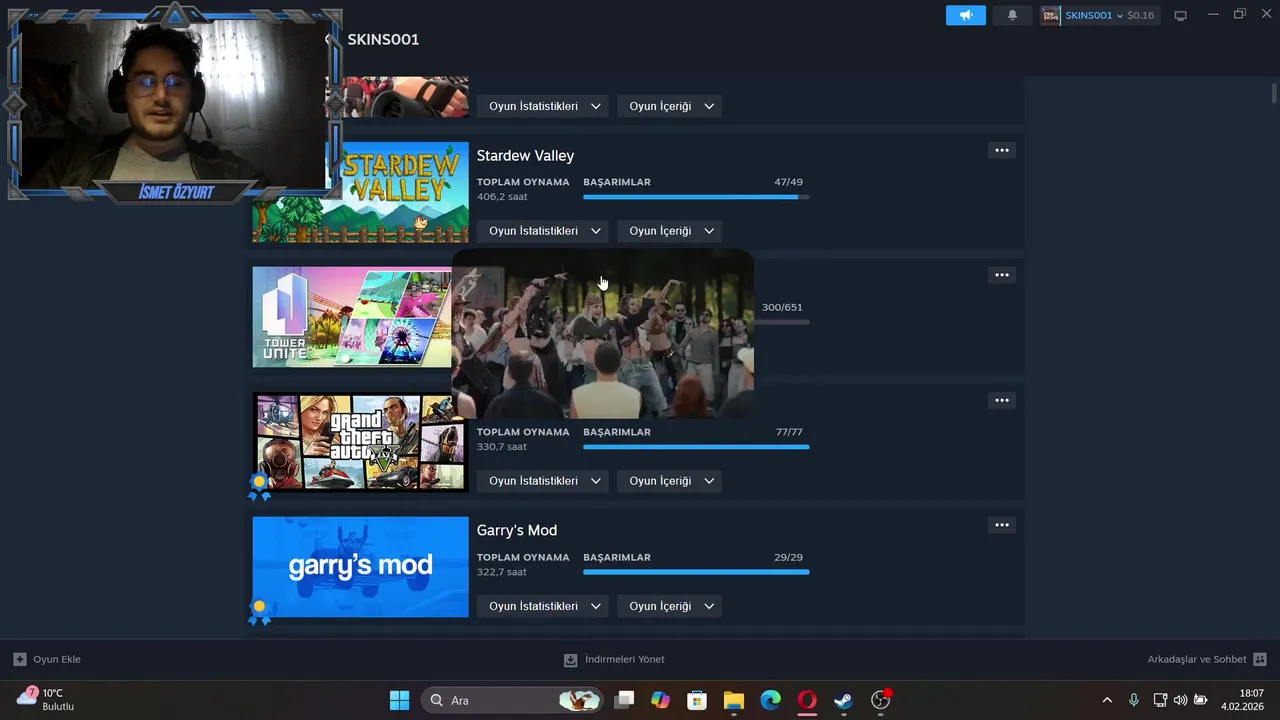The width and height of the screenshot is (1280, 720).
Task: Expand Oyun İçeriği for Grand Theft Auto V
Action: [669, 481]
